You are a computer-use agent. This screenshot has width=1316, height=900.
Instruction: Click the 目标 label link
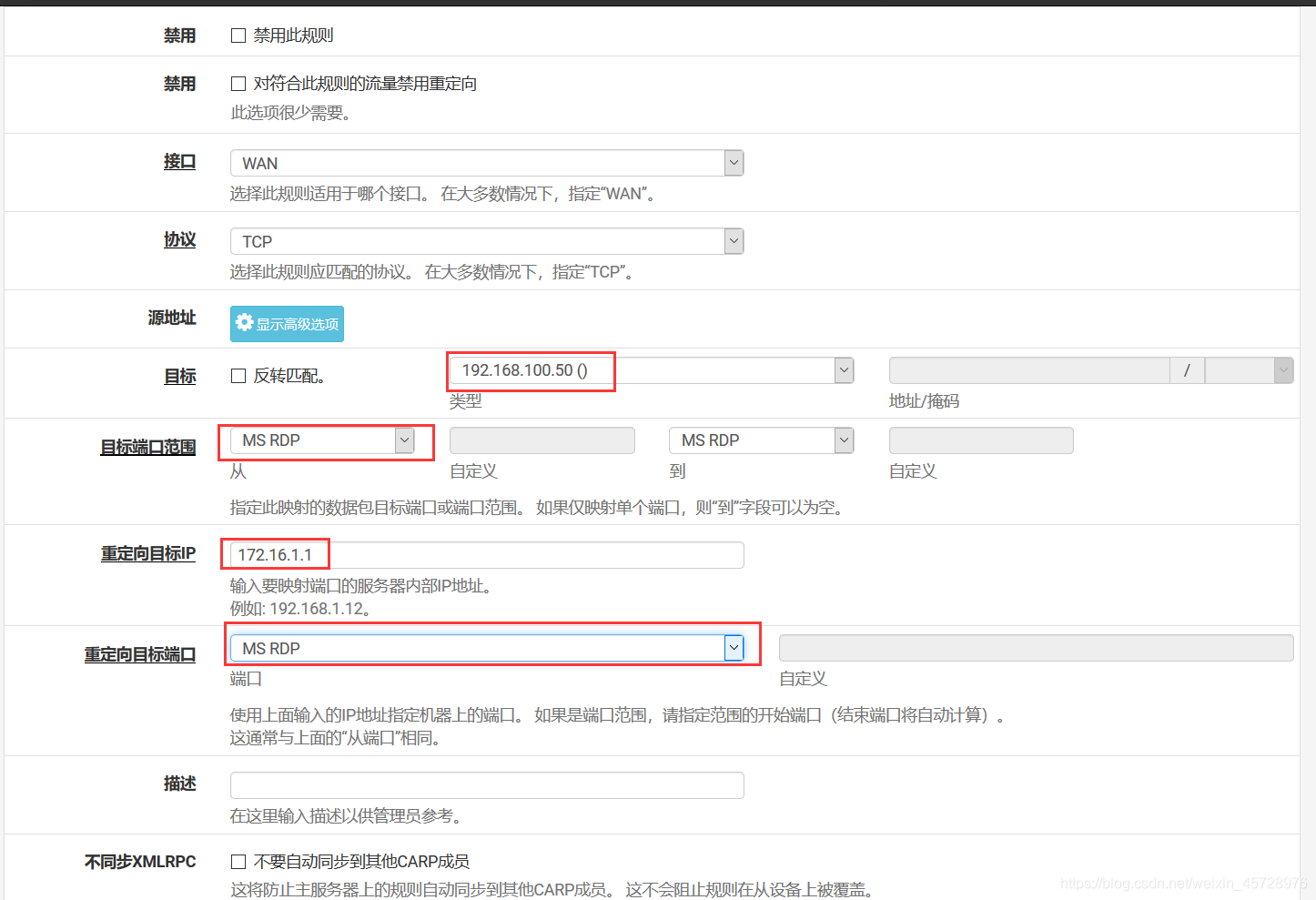(x=179, y=377)
